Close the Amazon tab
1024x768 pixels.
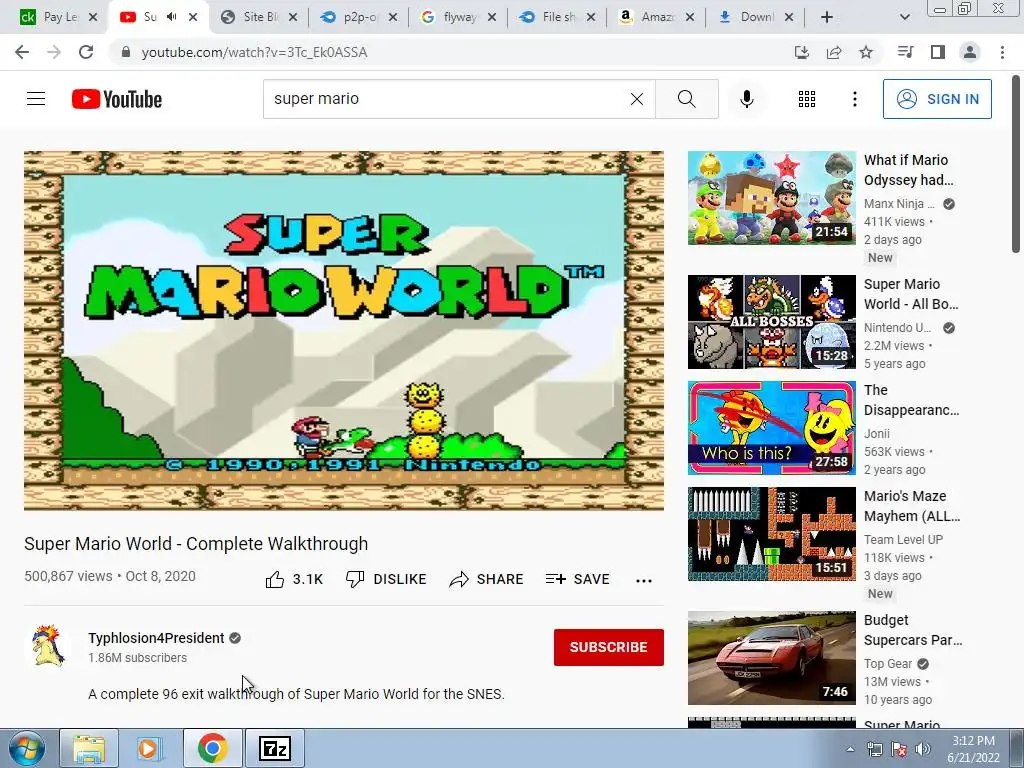click(690, 18)
